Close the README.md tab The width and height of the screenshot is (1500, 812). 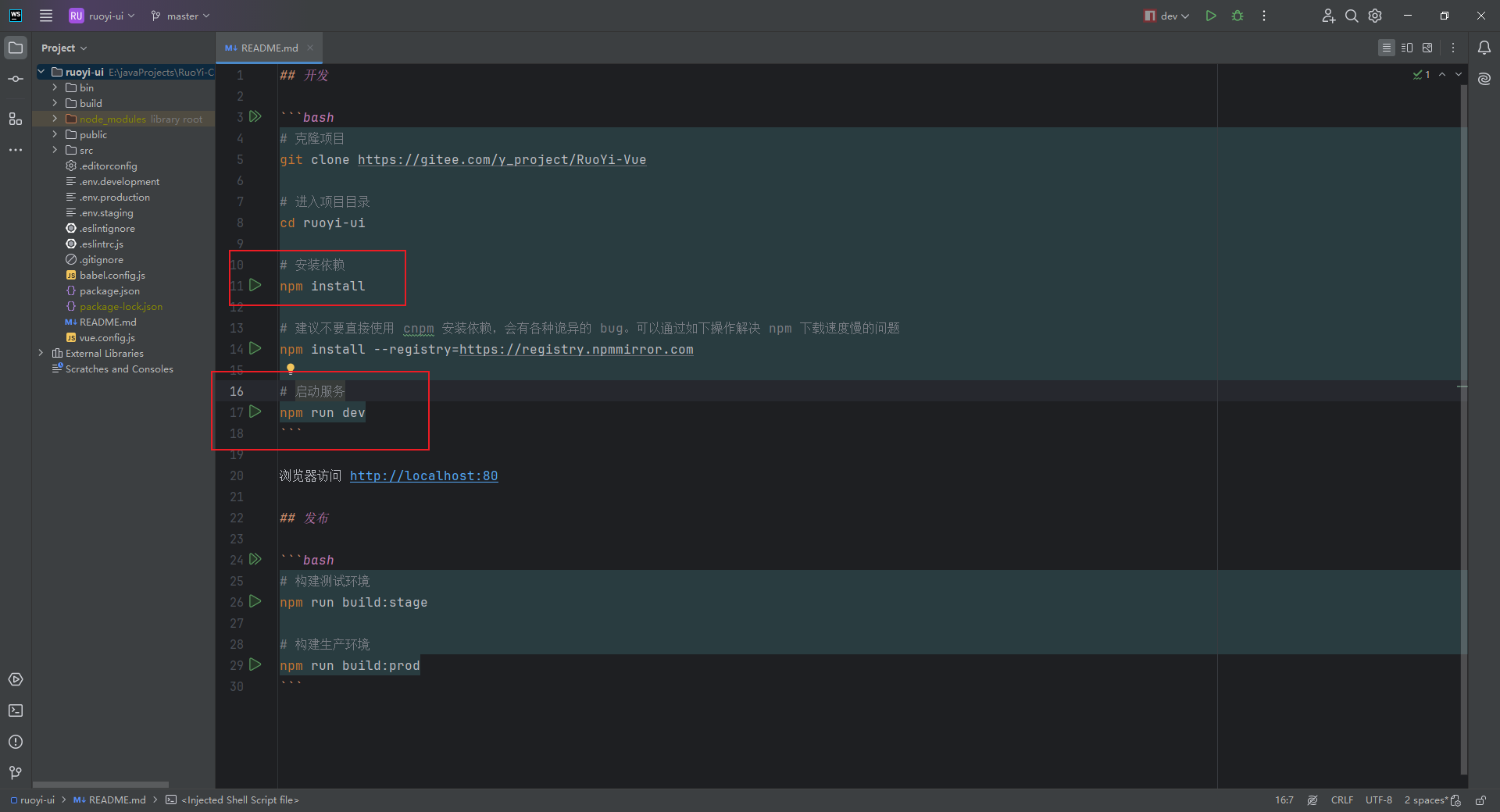click(310, 48)
